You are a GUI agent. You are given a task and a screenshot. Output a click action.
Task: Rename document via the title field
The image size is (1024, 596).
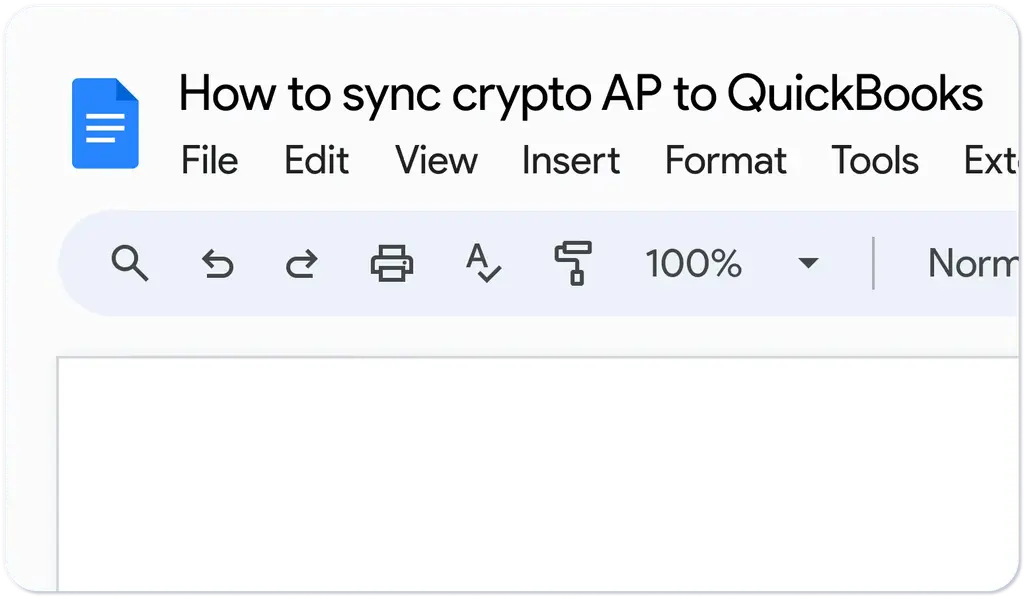pyautogui.click(x=580, y=94)
